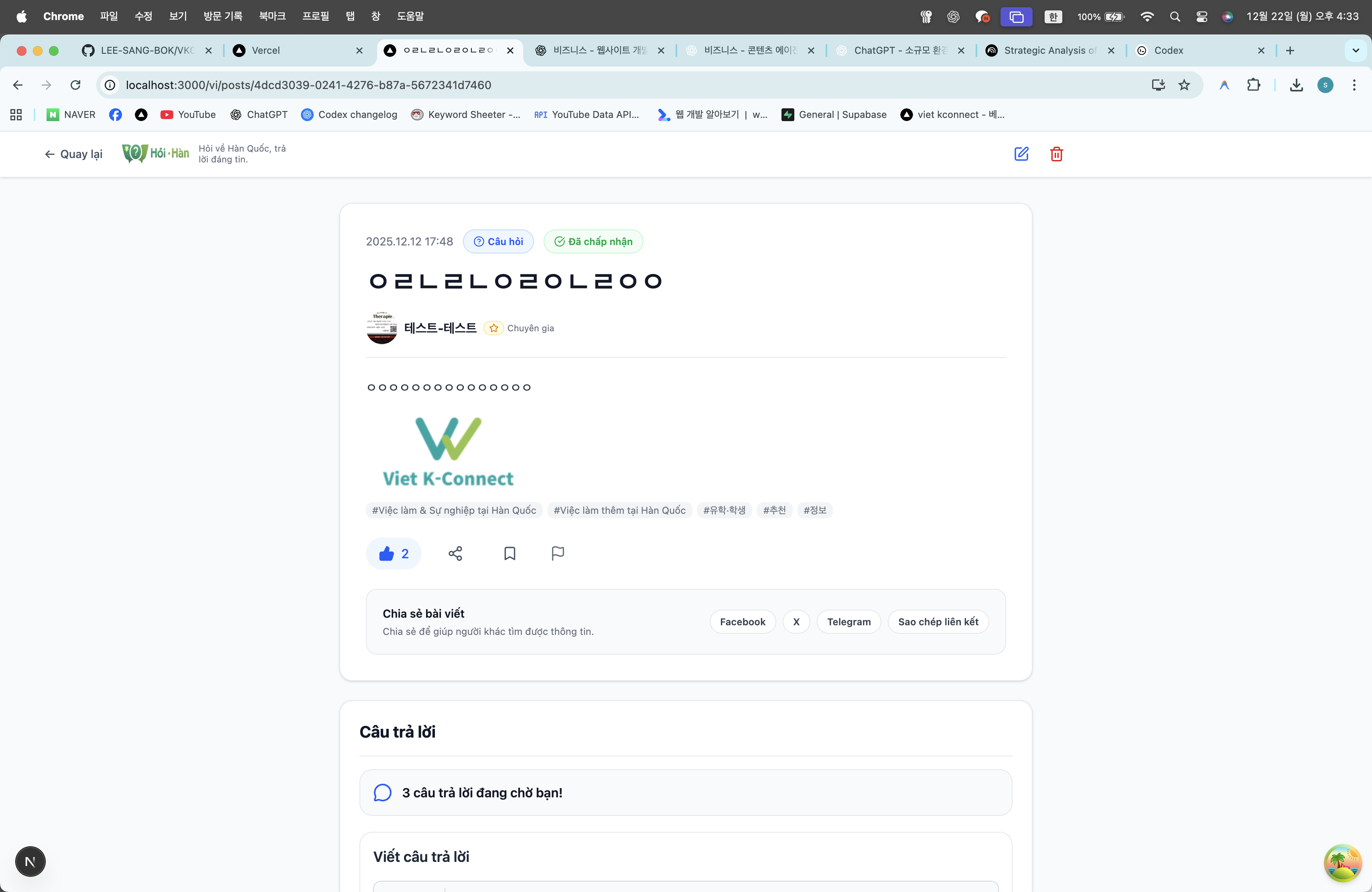
Task: Click the edit post pencil icon
Action: pyautogui.click(x=1021, y=154)
